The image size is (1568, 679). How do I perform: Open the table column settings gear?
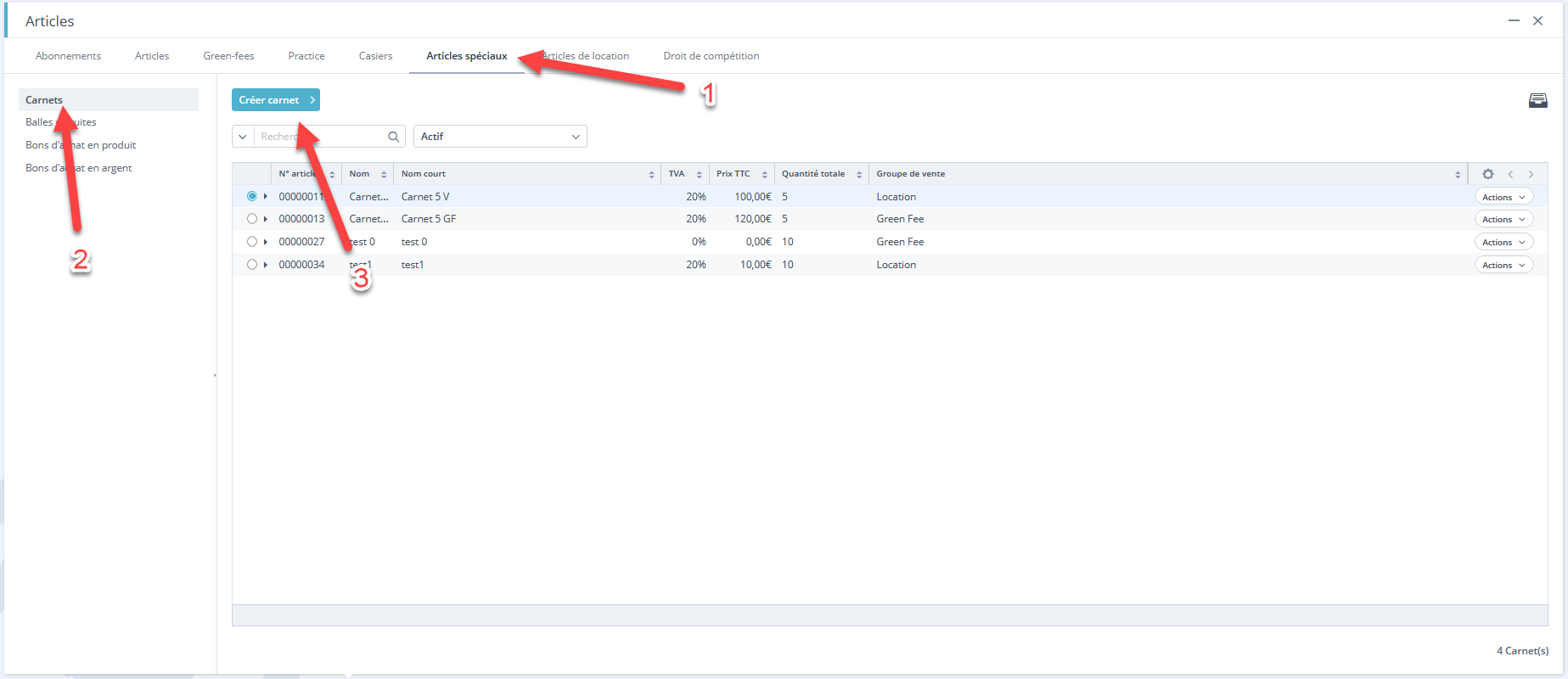point(1487,174)
